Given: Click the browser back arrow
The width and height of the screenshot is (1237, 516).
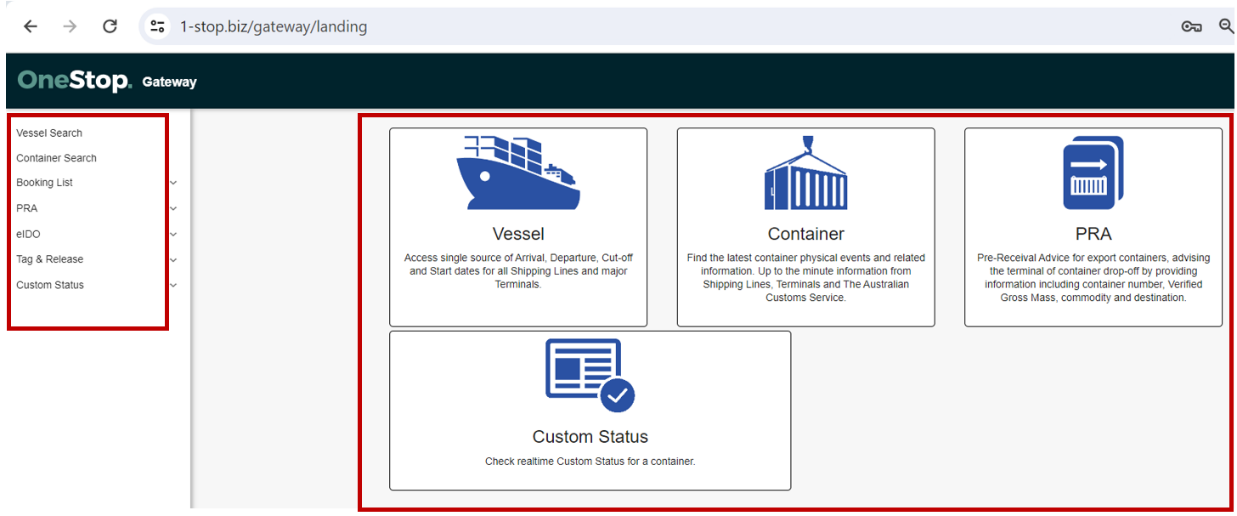Looking at the screenshot, I should tap(31, 27).
